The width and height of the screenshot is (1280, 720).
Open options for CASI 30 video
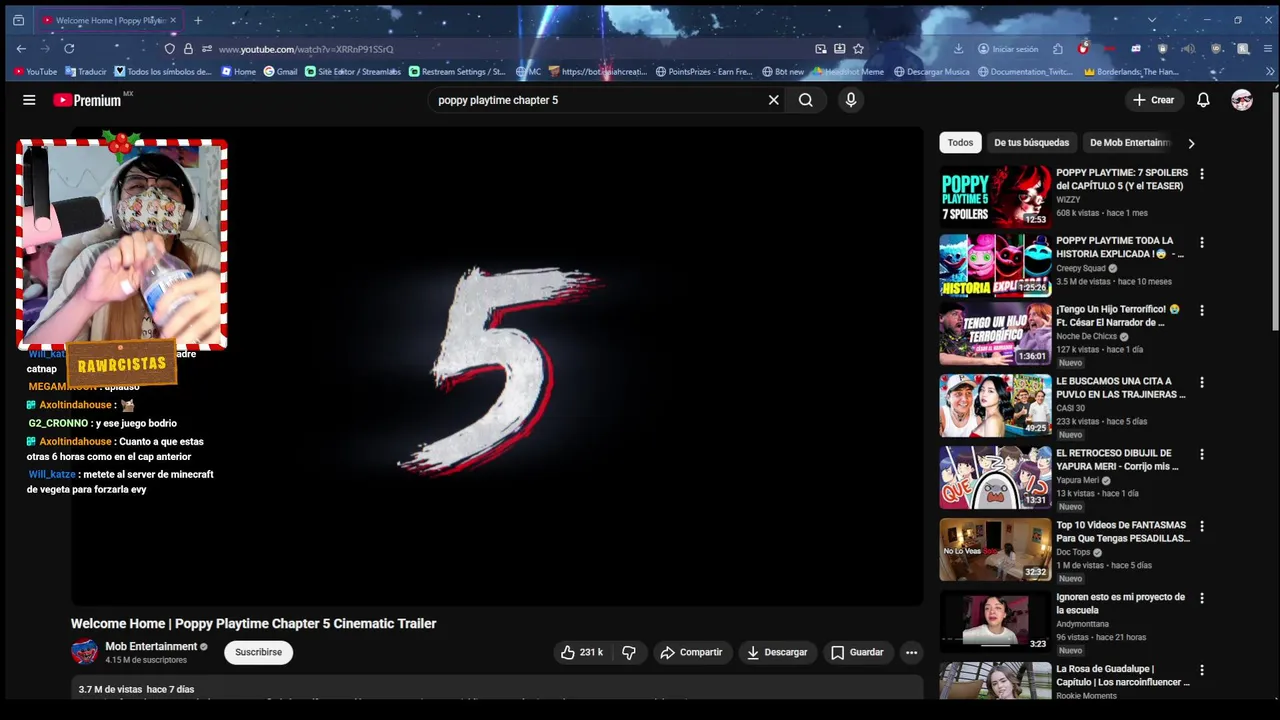tap(1202, 382)
